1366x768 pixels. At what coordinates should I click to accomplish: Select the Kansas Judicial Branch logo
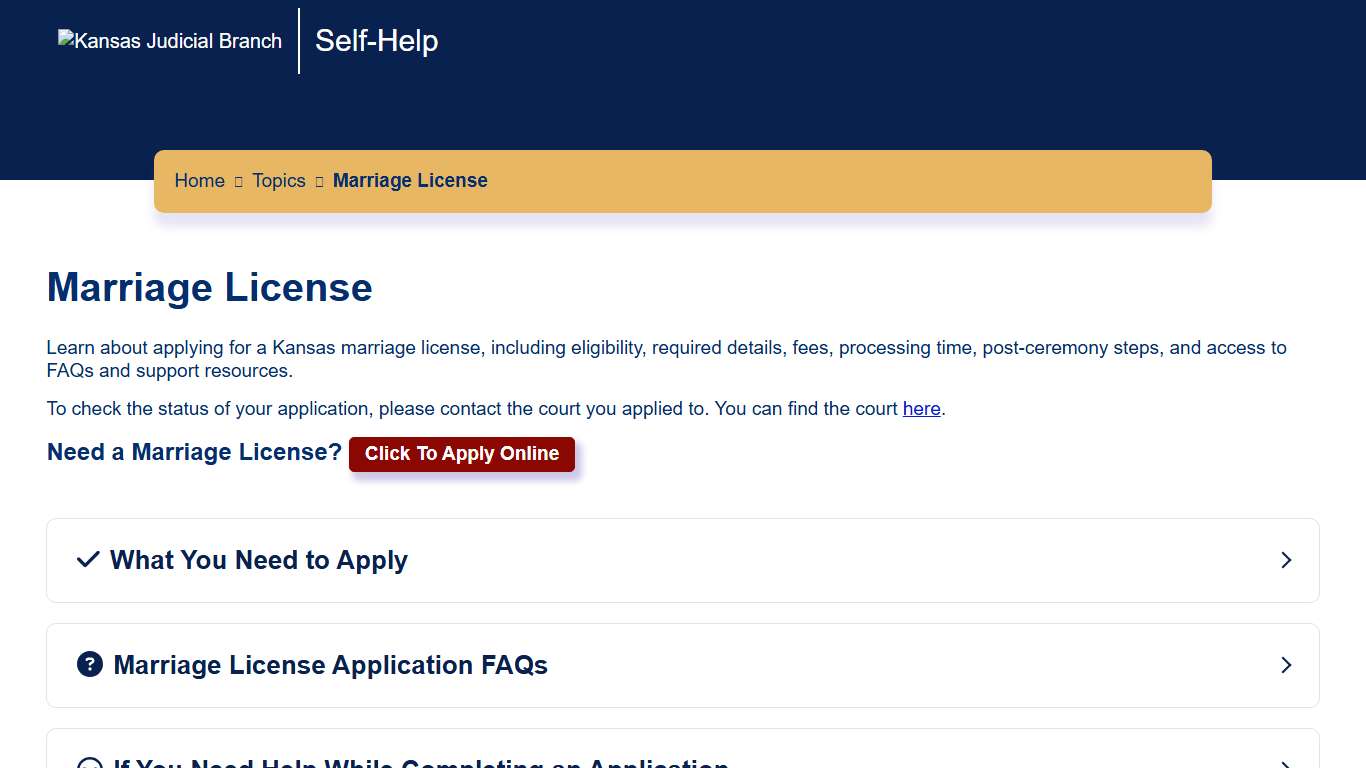point(170,41)
